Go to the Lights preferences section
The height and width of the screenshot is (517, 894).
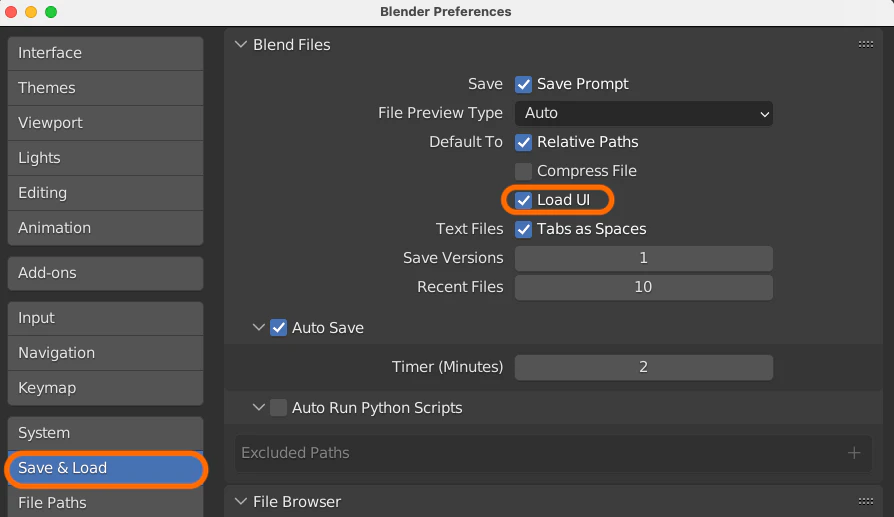coord(105,158)
